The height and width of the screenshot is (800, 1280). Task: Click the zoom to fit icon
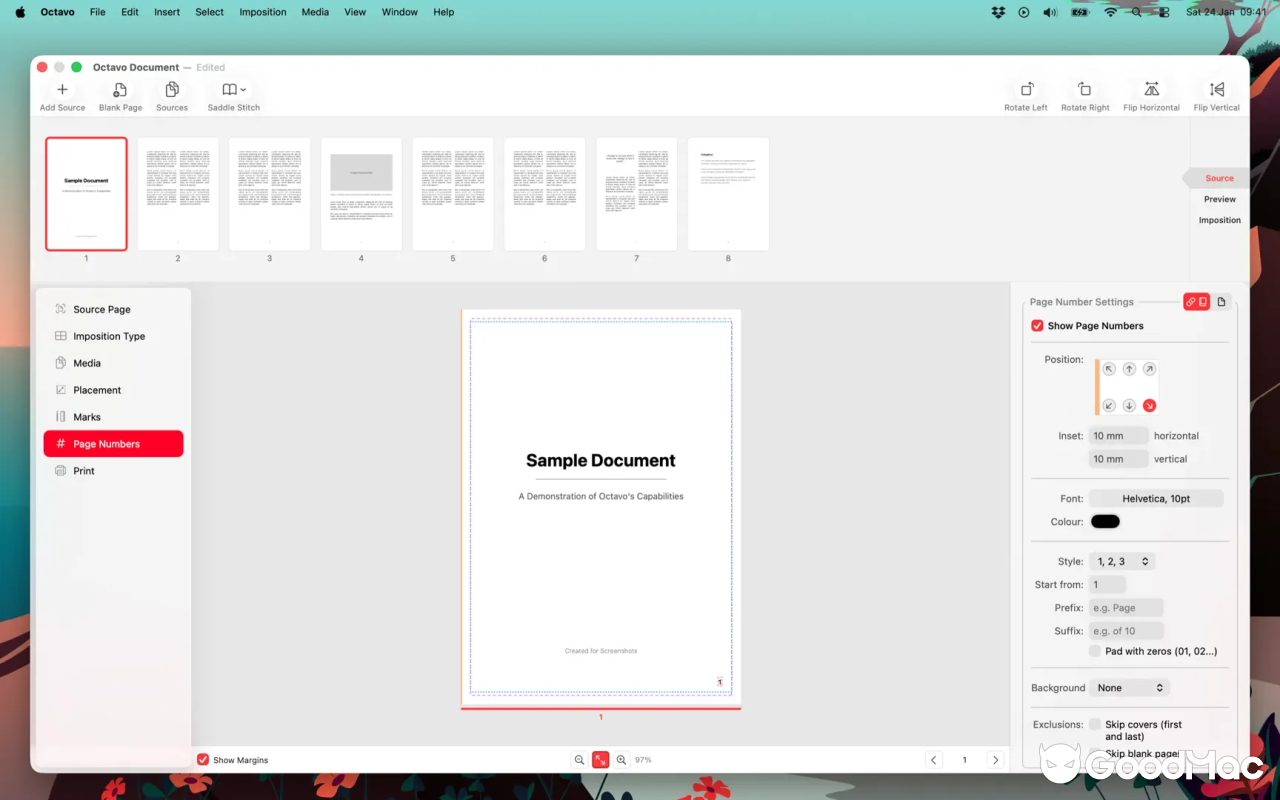[x=600, y=759]
